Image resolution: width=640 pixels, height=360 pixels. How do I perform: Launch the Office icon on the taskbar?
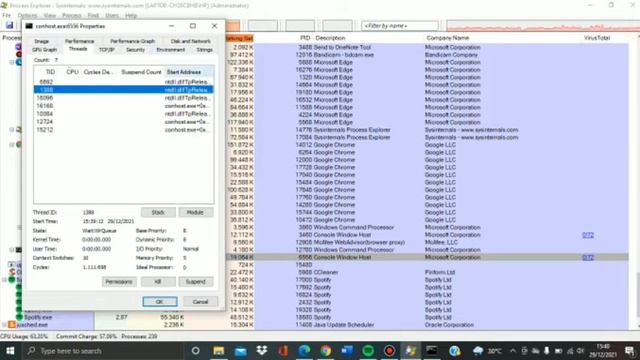click(x=283, y=351)
